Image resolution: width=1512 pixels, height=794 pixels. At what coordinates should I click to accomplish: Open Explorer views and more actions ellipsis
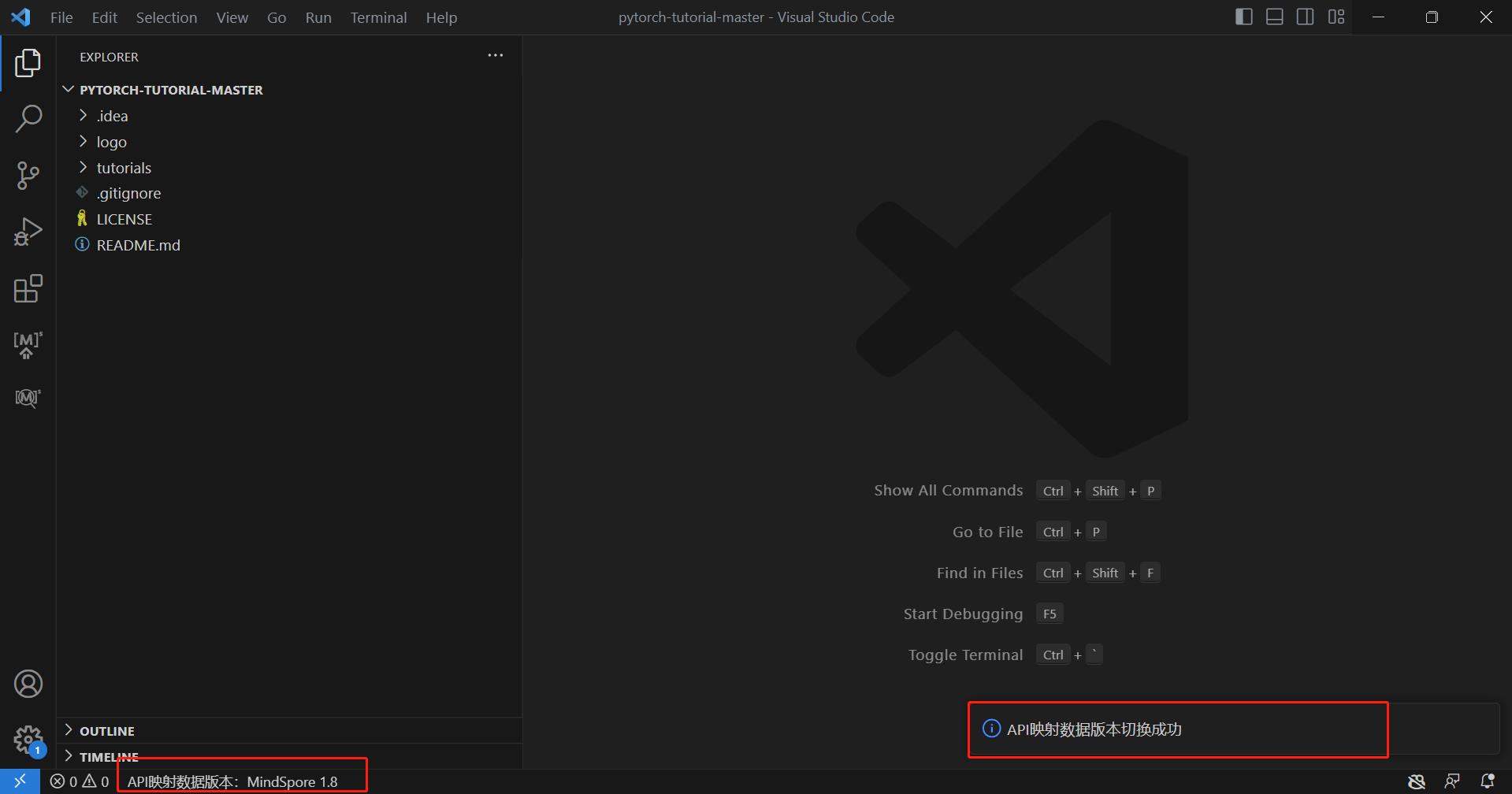(x=496, y=55)
